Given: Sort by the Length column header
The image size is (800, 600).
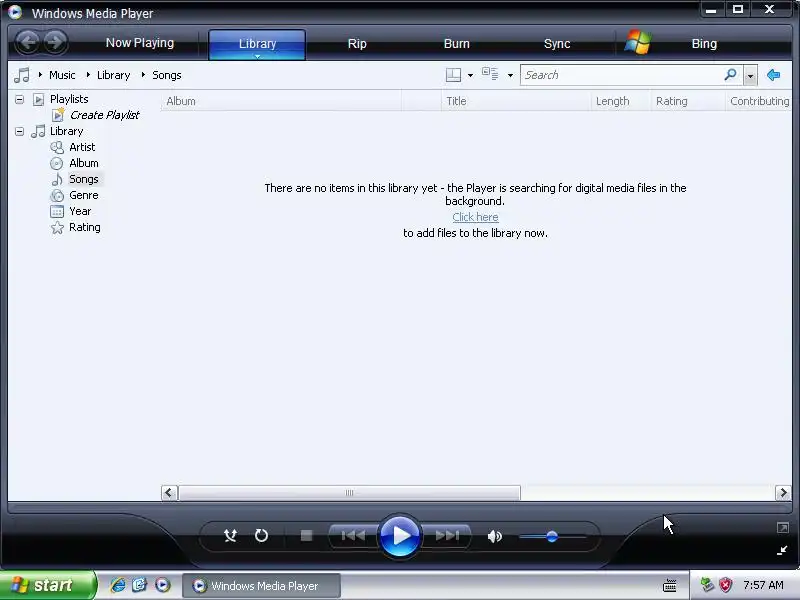Looking at the screenshot, I should (x=621, y=101).
